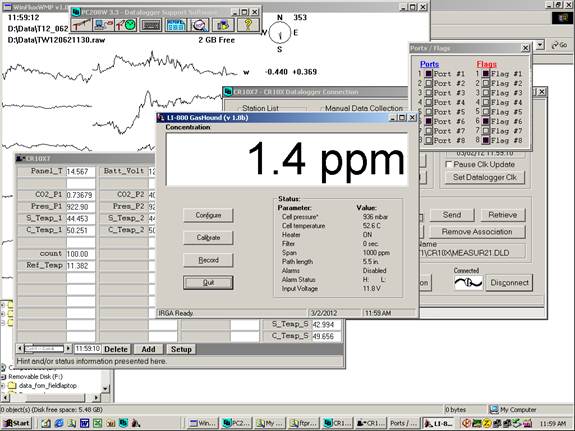
Task: Click the red circle icon in system tray
Action: 467,423
